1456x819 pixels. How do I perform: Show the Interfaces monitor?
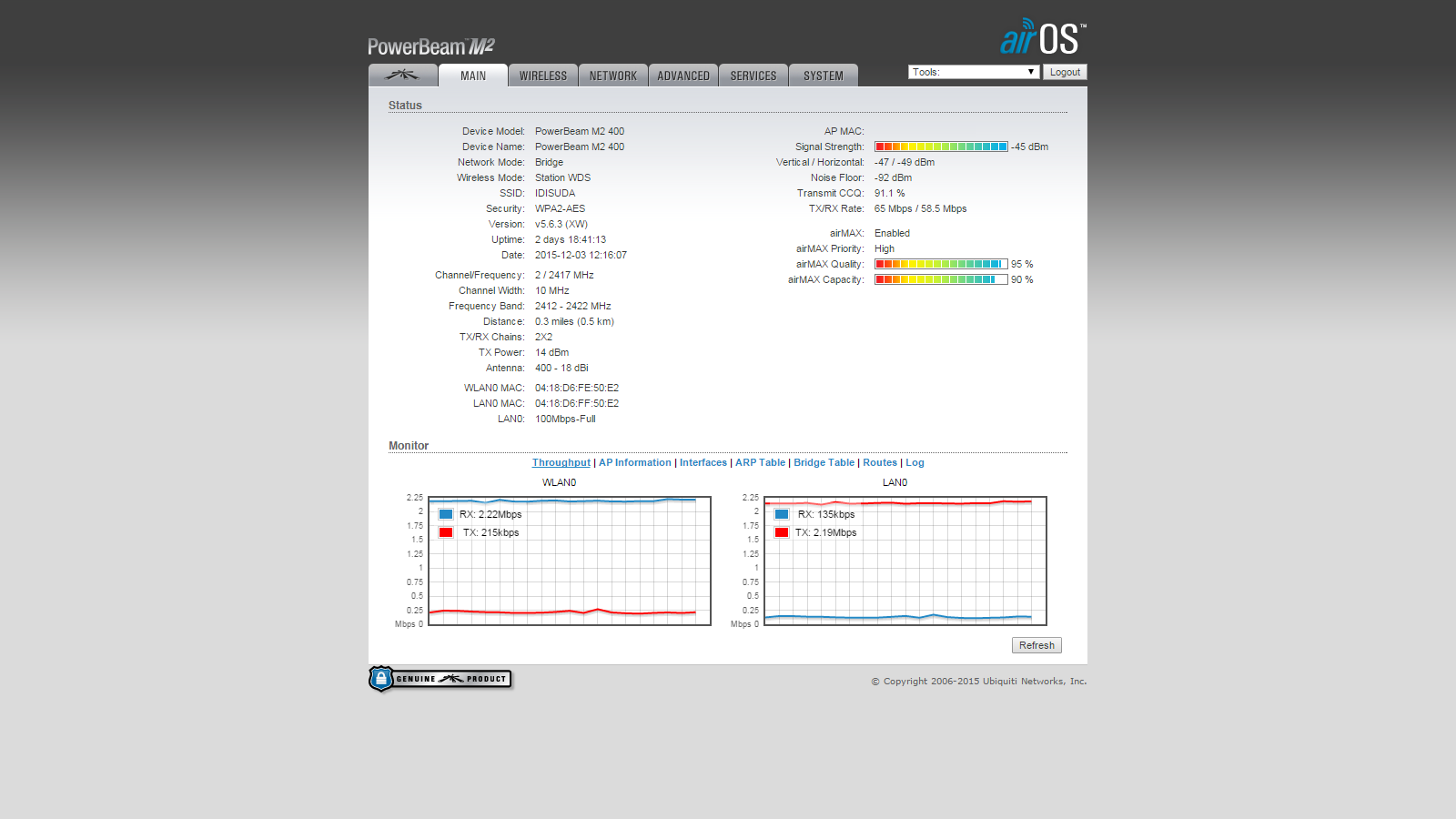pos(703,462)
